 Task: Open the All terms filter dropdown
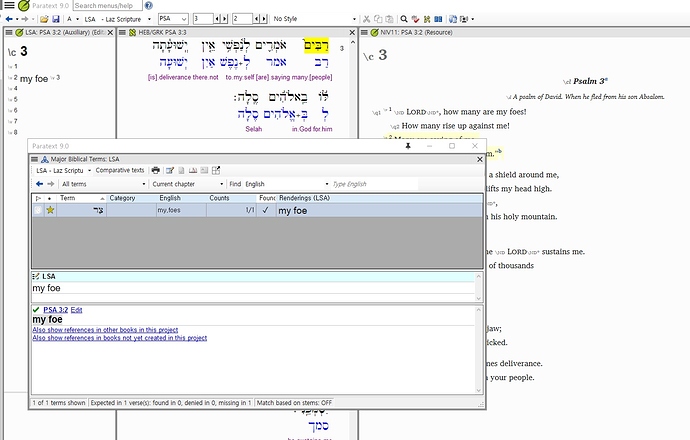pyautogui.click(x=103, y=184)
